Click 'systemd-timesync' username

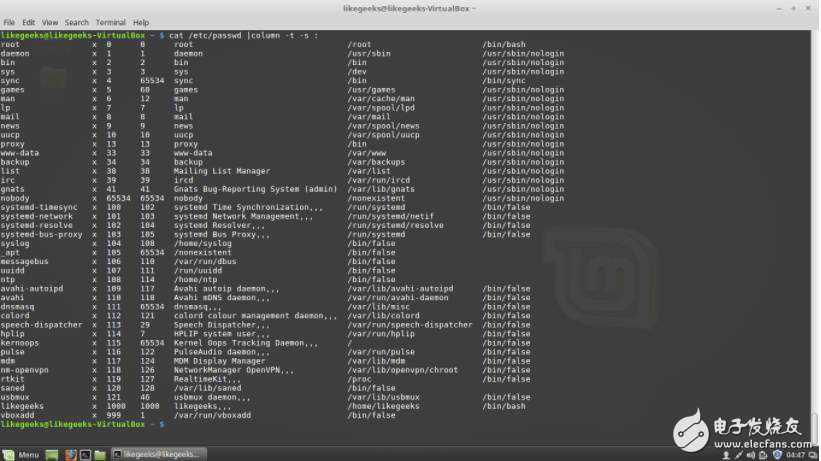pyautogui.click(x=39, y=207)
